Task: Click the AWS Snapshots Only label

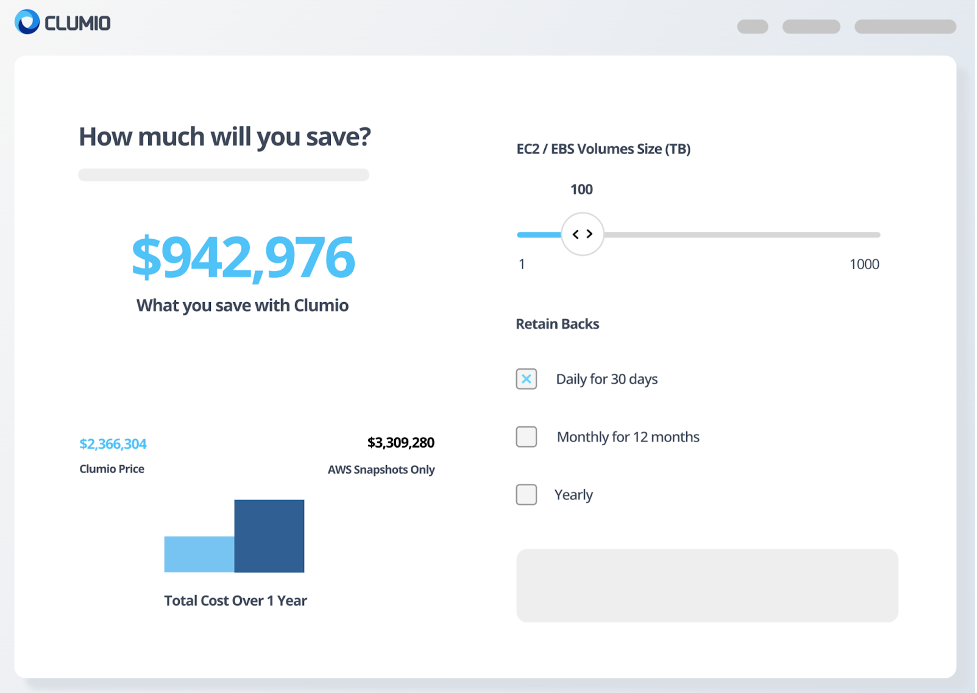Action: [x=381, y=468]
